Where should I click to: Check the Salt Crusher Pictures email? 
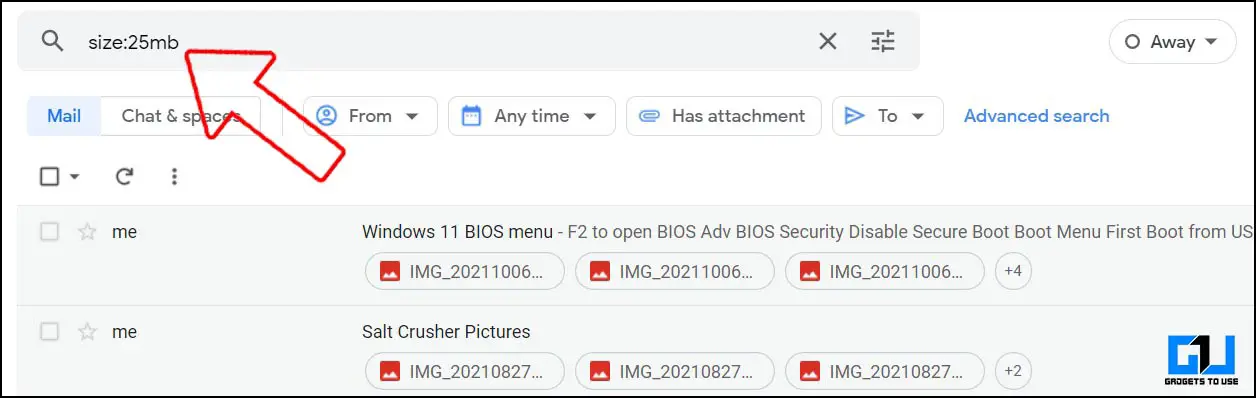click(49, 332)
